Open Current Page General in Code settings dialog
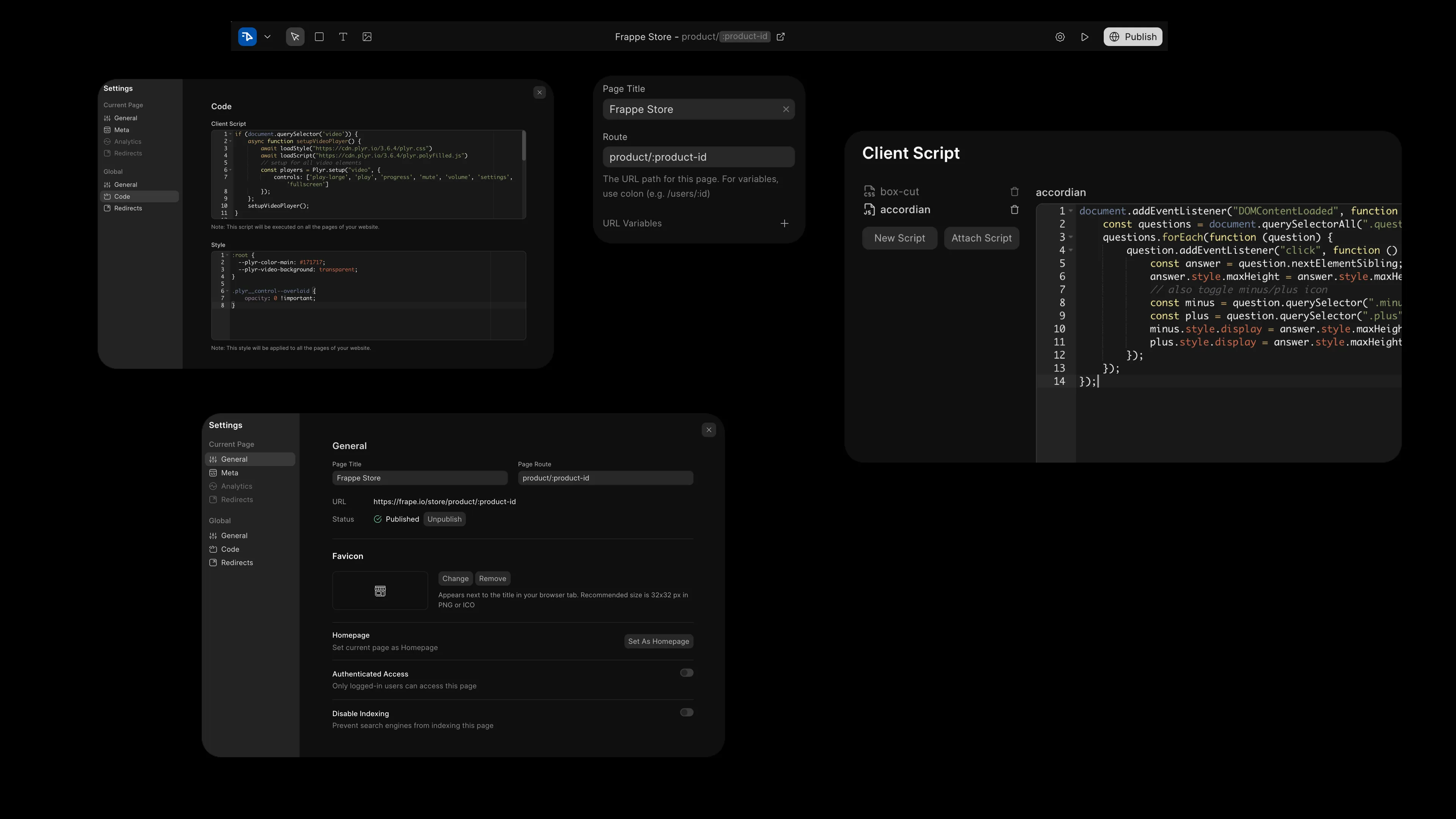 pyautogui.click(x=140, y=118)
